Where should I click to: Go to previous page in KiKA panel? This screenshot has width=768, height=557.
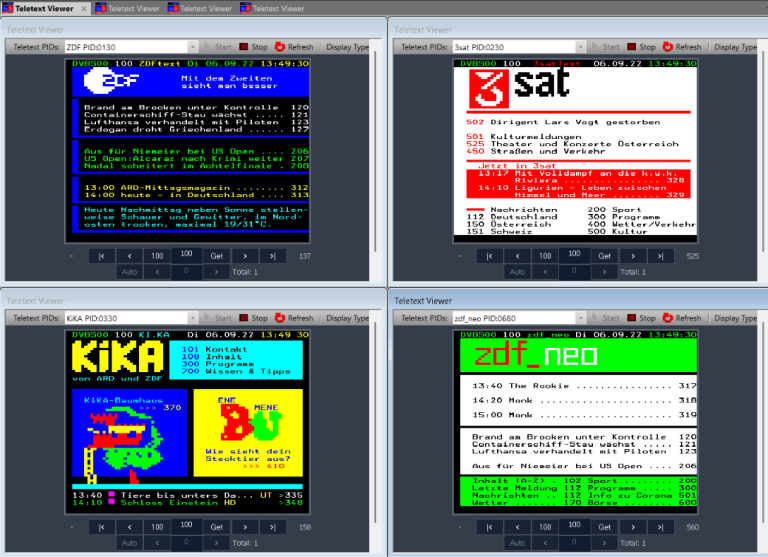[129, 527]
